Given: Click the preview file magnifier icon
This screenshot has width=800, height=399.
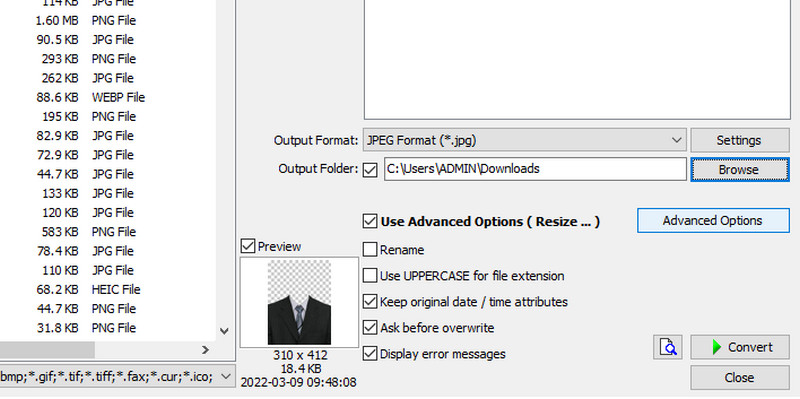Looking at the screenshot, I should click(667, 347).
